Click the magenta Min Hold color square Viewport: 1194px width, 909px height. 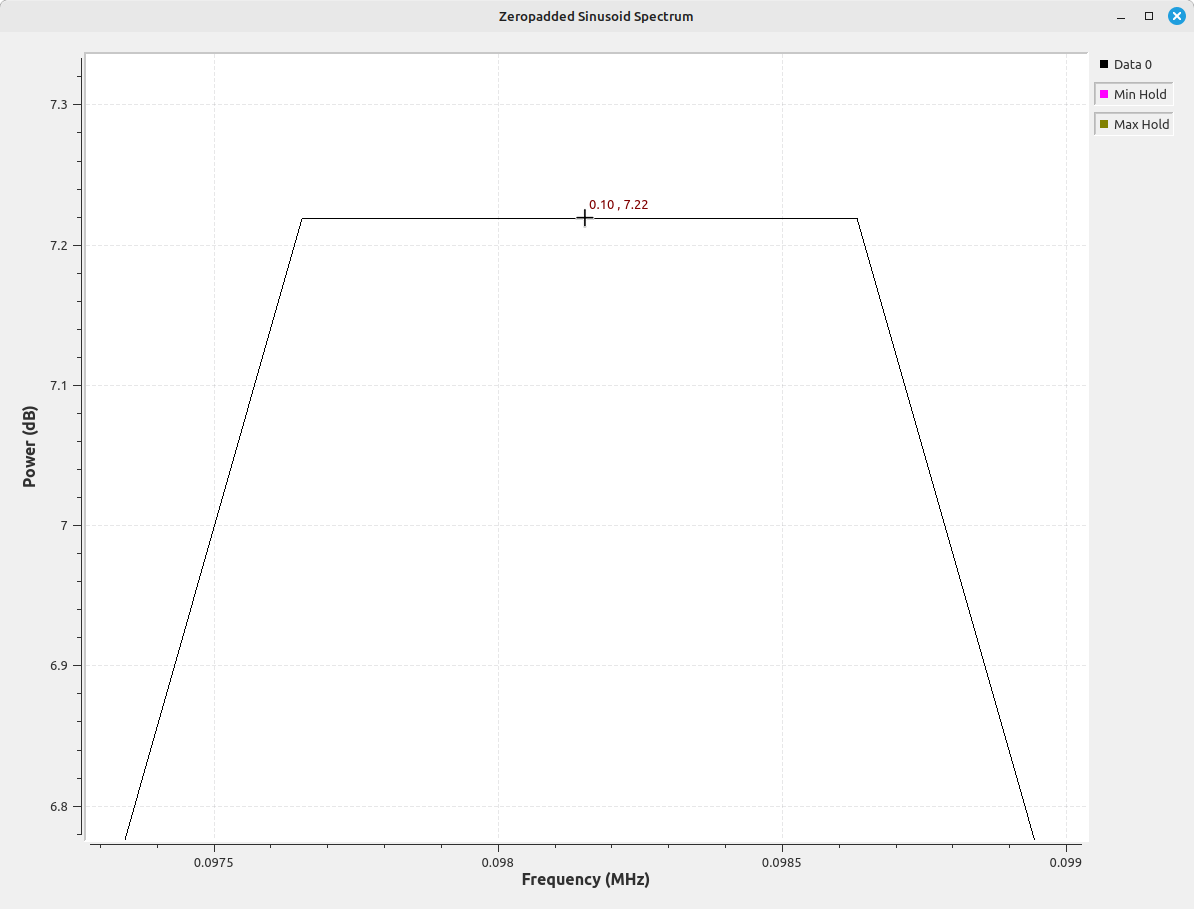point(1104,94)
